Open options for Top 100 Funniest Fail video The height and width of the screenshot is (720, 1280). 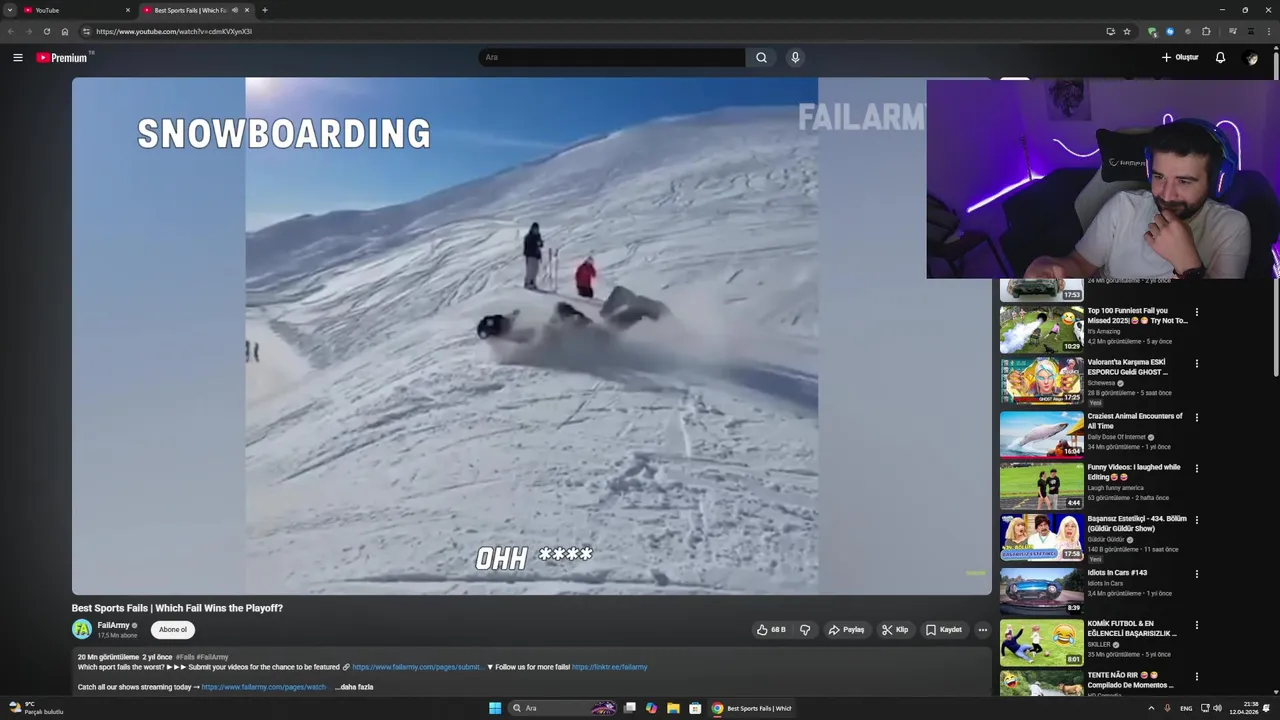click(x=1196, y=312)
